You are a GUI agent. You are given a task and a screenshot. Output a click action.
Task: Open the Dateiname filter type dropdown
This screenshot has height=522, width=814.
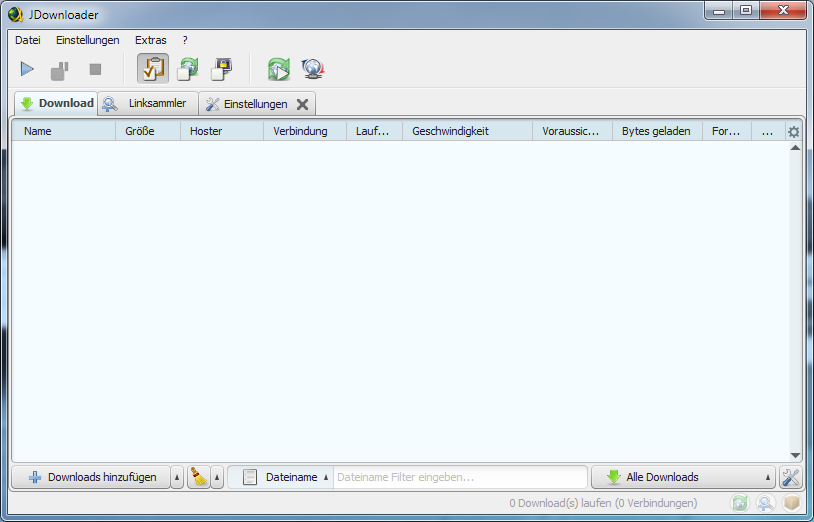281,477
